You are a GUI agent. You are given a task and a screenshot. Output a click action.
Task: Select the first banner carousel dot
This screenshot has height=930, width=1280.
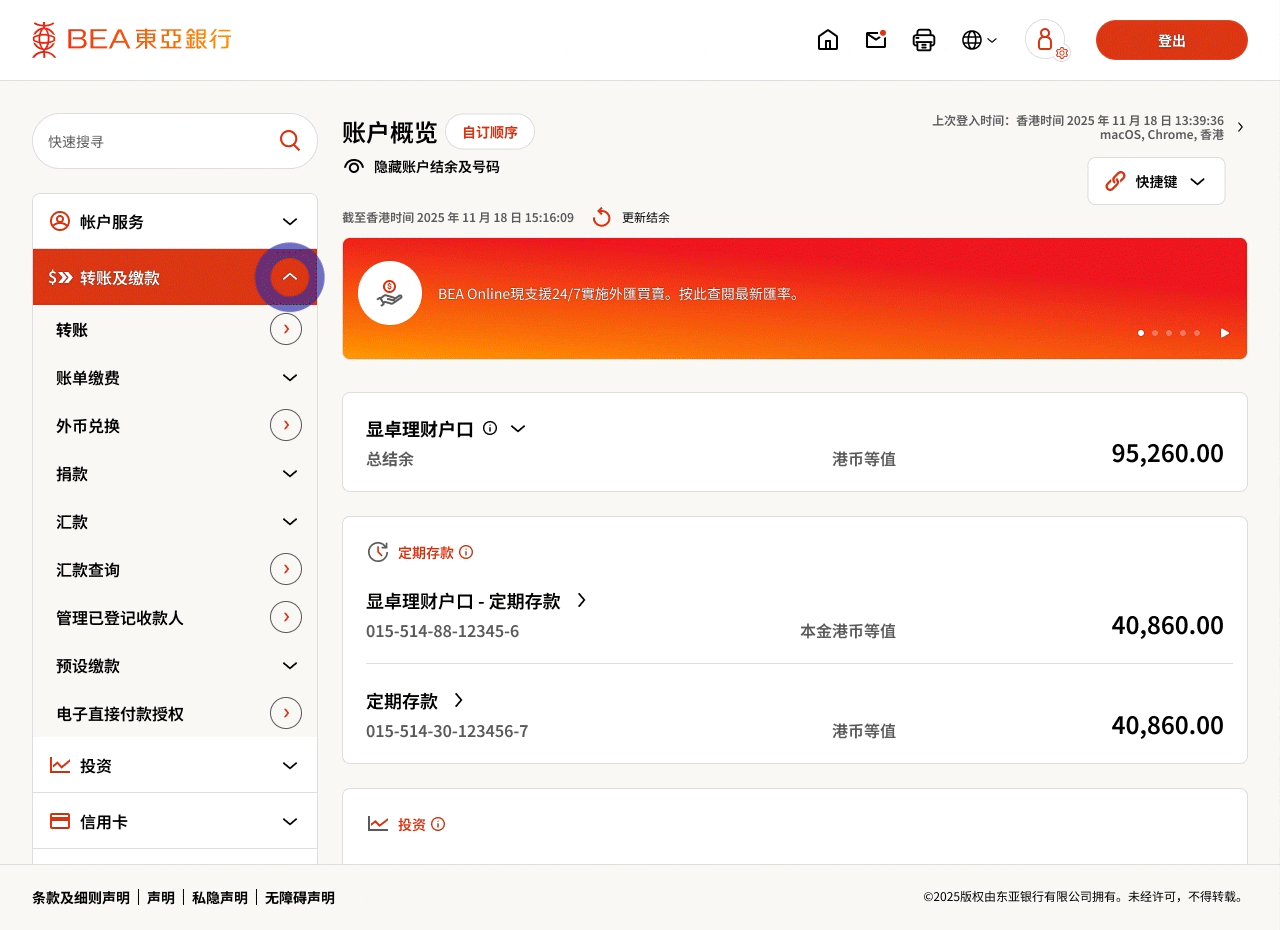tap(1141, 333)
